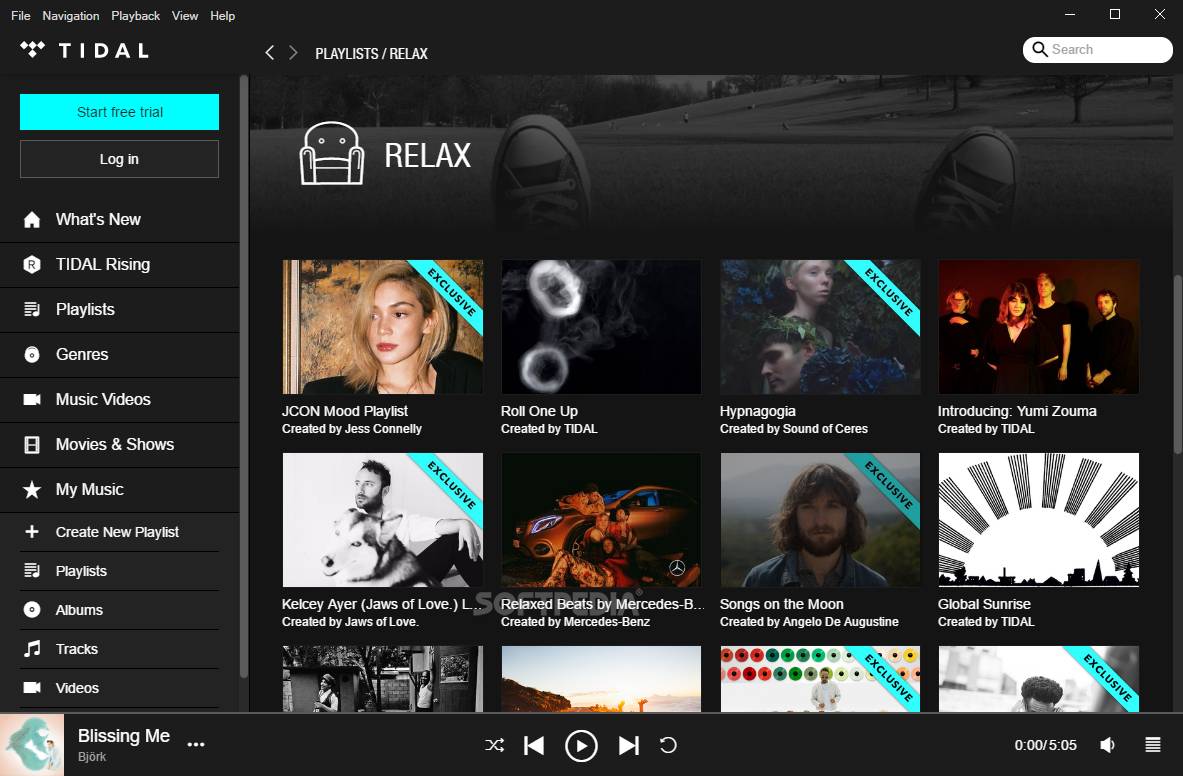Screen dimensions: 1183x776
Task: Open more options for Blissing Me
Action: click(196, 744)
